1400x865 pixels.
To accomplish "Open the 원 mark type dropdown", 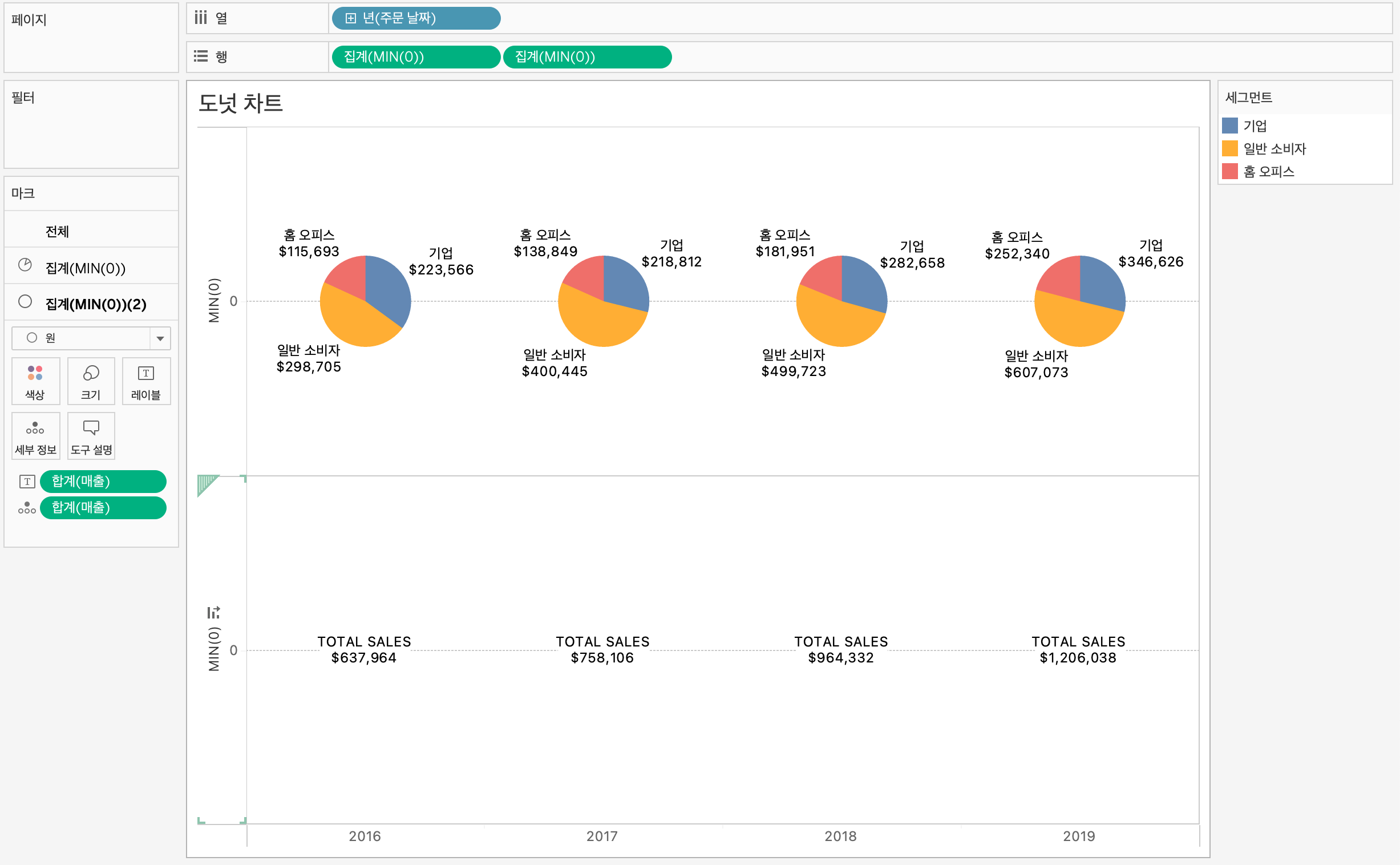I will (x=80, y=338).
